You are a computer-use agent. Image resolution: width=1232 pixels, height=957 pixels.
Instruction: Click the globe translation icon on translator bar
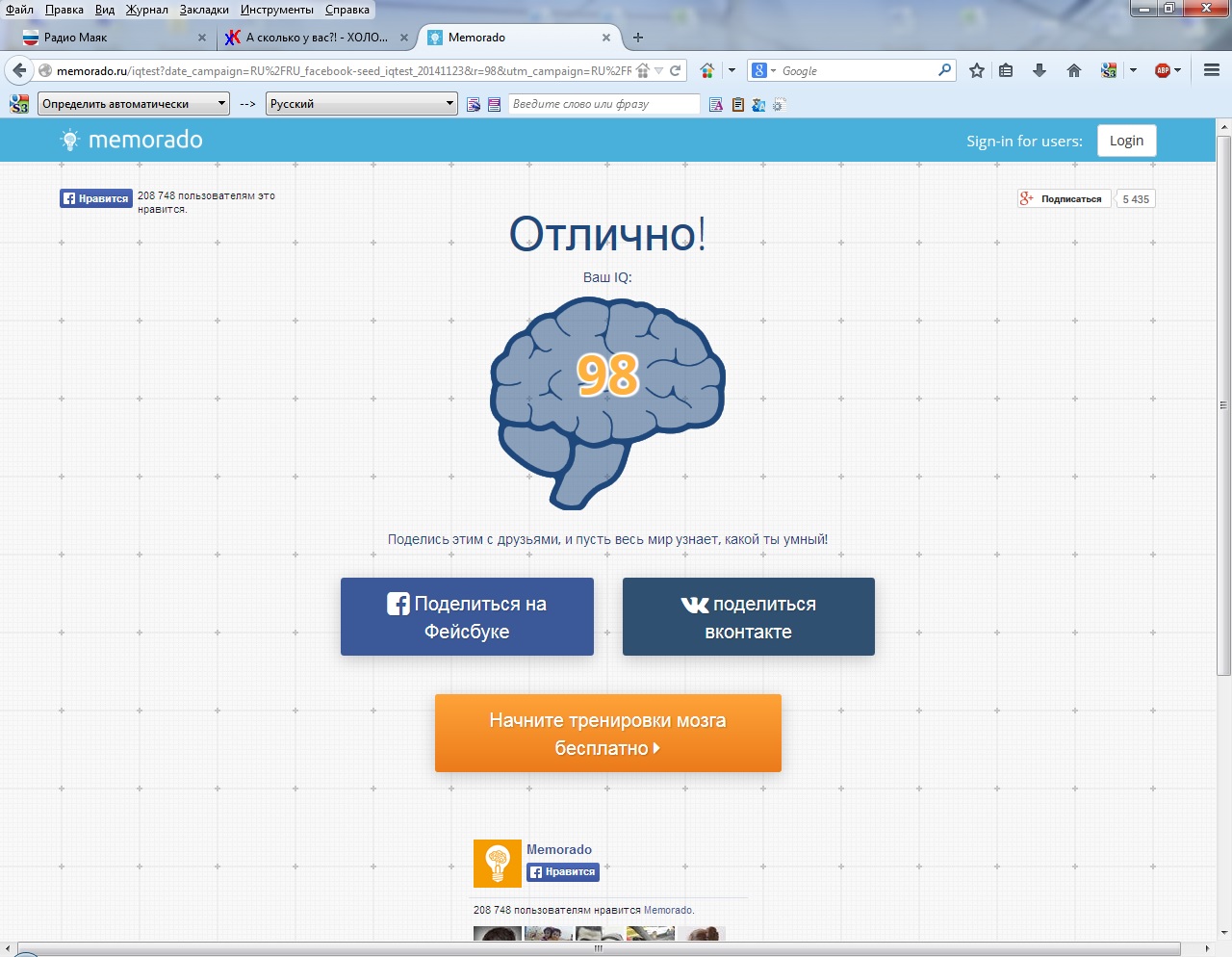click(758, 104)
